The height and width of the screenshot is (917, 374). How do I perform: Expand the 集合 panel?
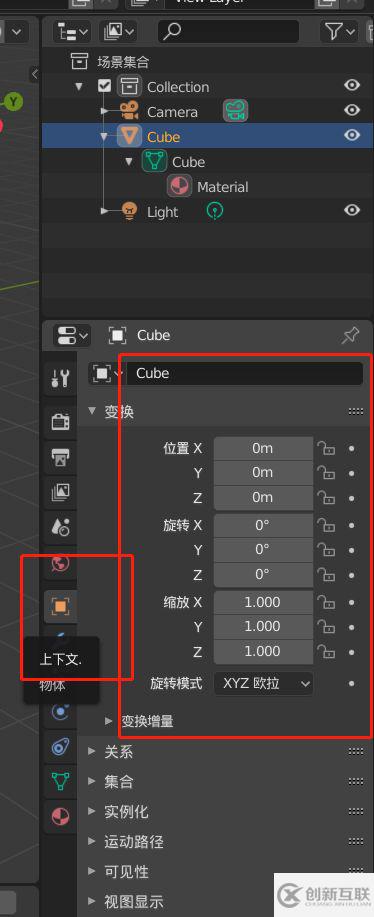tap(91, 781)
